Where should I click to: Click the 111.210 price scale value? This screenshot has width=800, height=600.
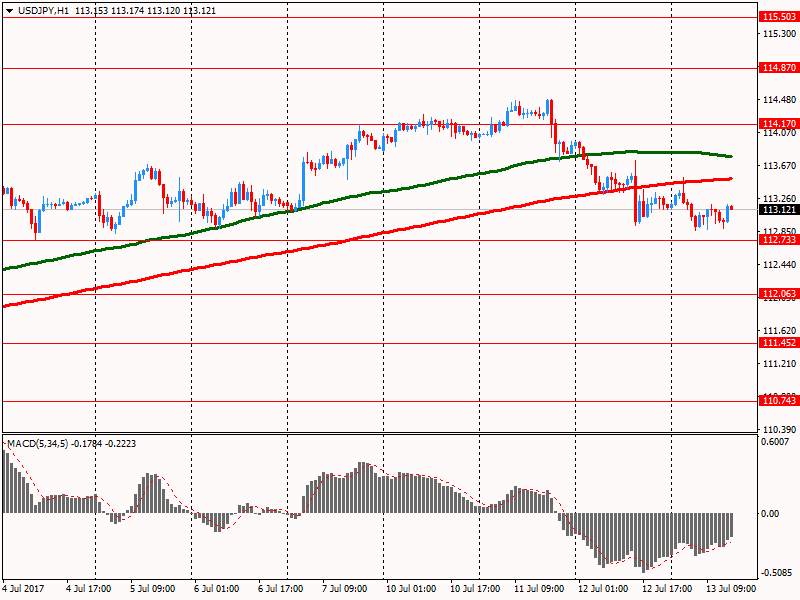tap(779, 363)
